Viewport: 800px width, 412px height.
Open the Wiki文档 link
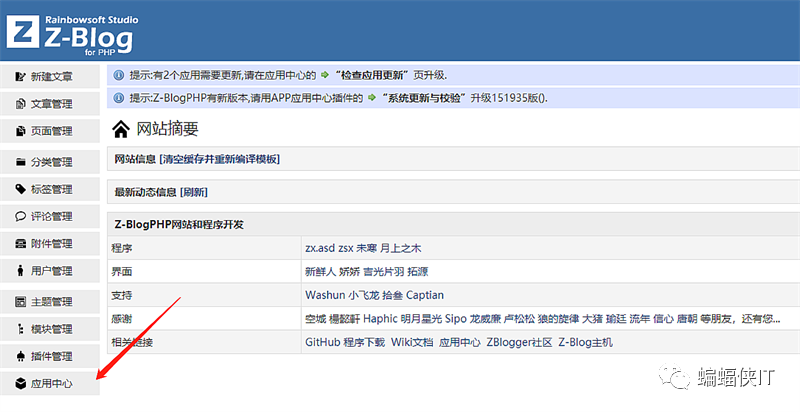(x=412, y=342)
